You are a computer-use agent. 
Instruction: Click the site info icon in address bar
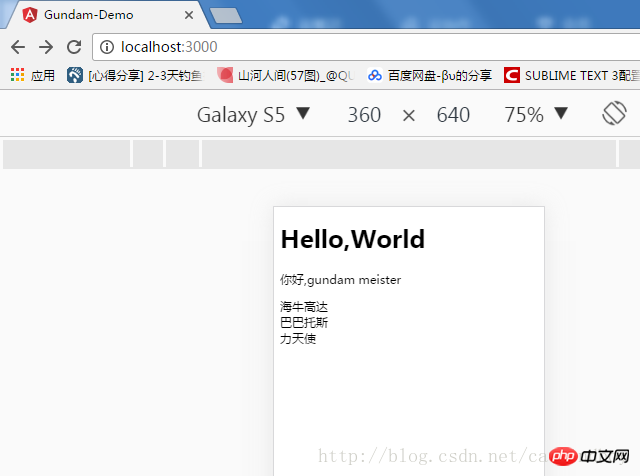[107, 47]
